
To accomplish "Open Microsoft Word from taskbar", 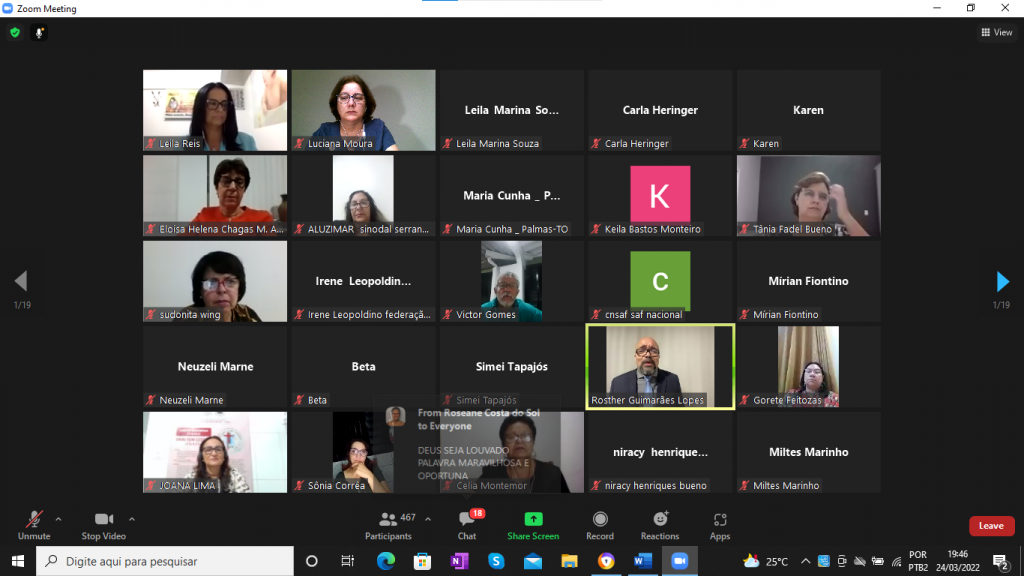I will [x=643, y=561].
